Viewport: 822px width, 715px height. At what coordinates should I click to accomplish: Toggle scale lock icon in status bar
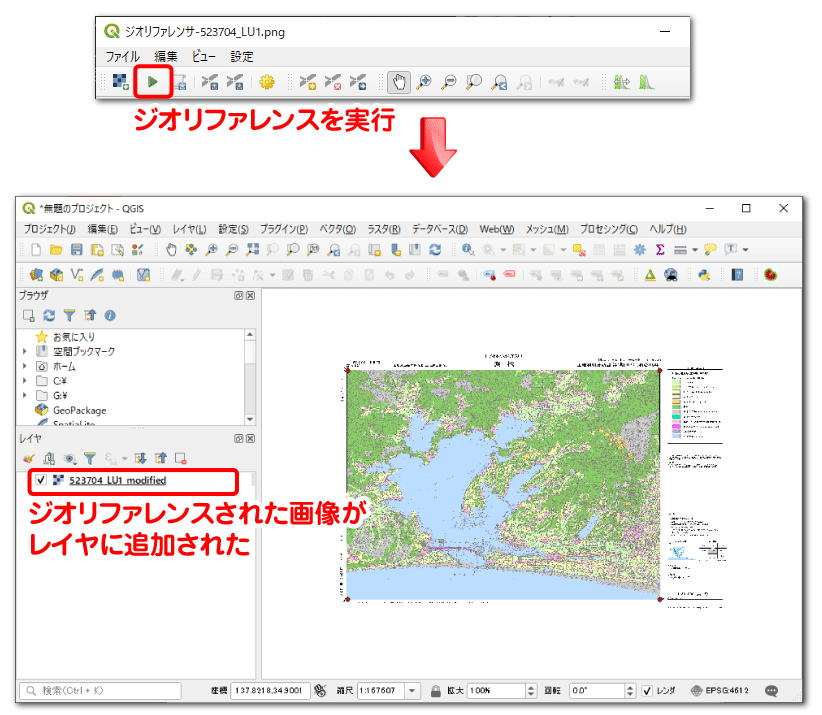tap(435, 691)
